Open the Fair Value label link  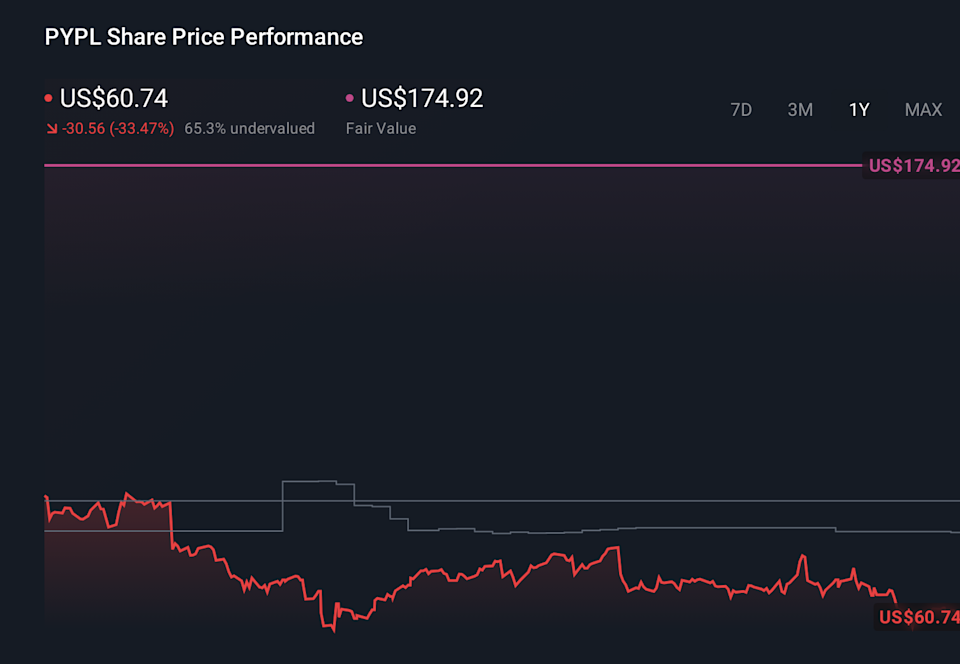(x=380, y=128)
